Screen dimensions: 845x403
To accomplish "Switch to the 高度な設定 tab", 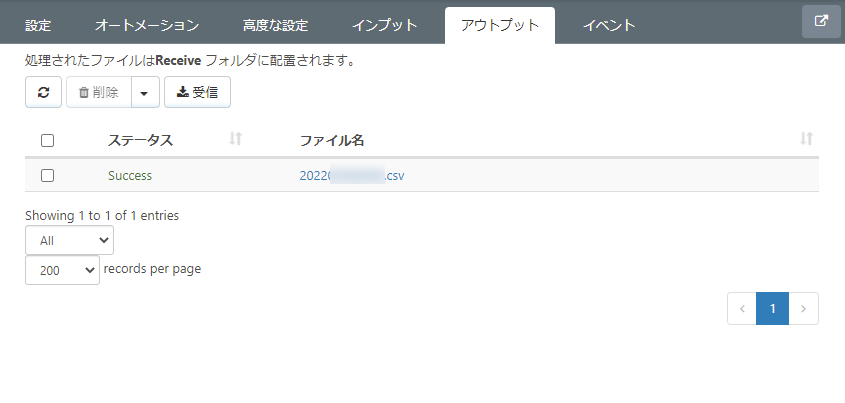I will (275, 25).
